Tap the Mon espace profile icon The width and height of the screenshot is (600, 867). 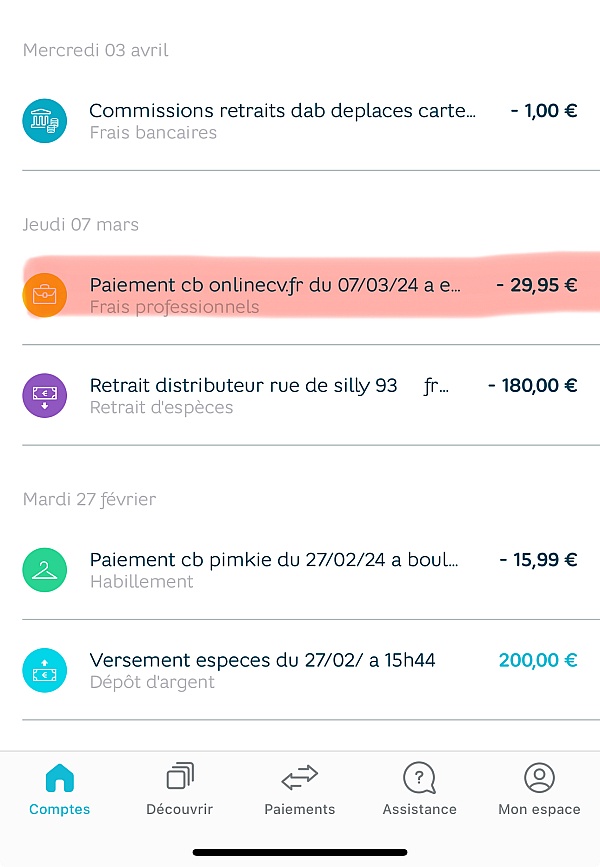pos(539,777)
